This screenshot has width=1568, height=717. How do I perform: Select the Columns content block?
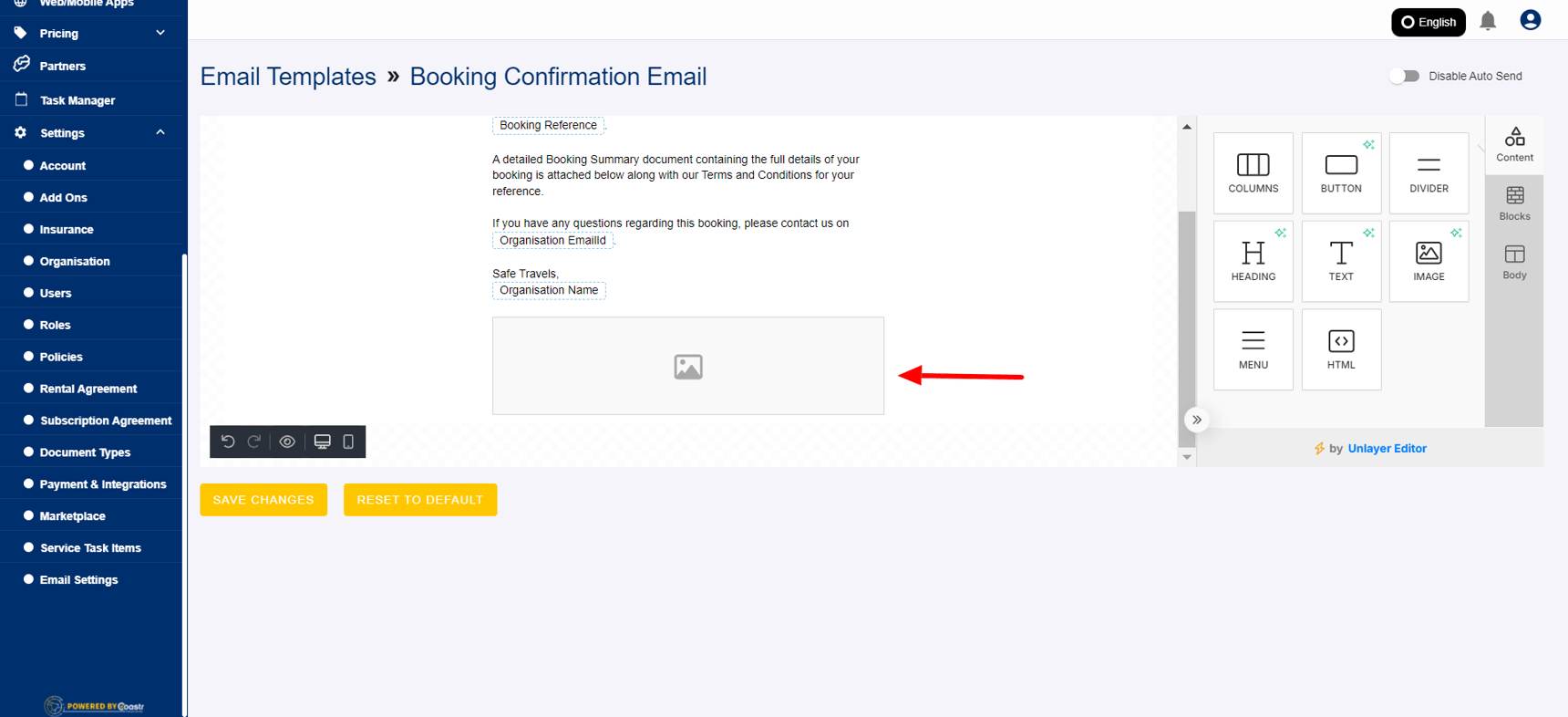point(1253,172)
